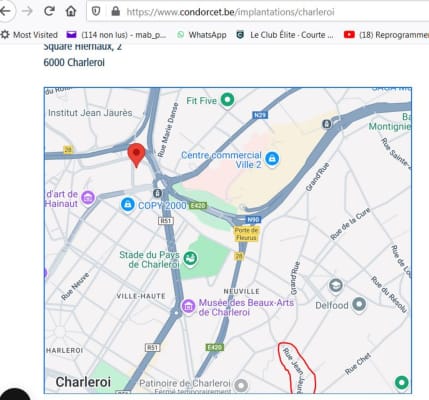Click the Rue Neuve street label
The height and width of the screenshot is (400, 429).
(x=75, y=286)
